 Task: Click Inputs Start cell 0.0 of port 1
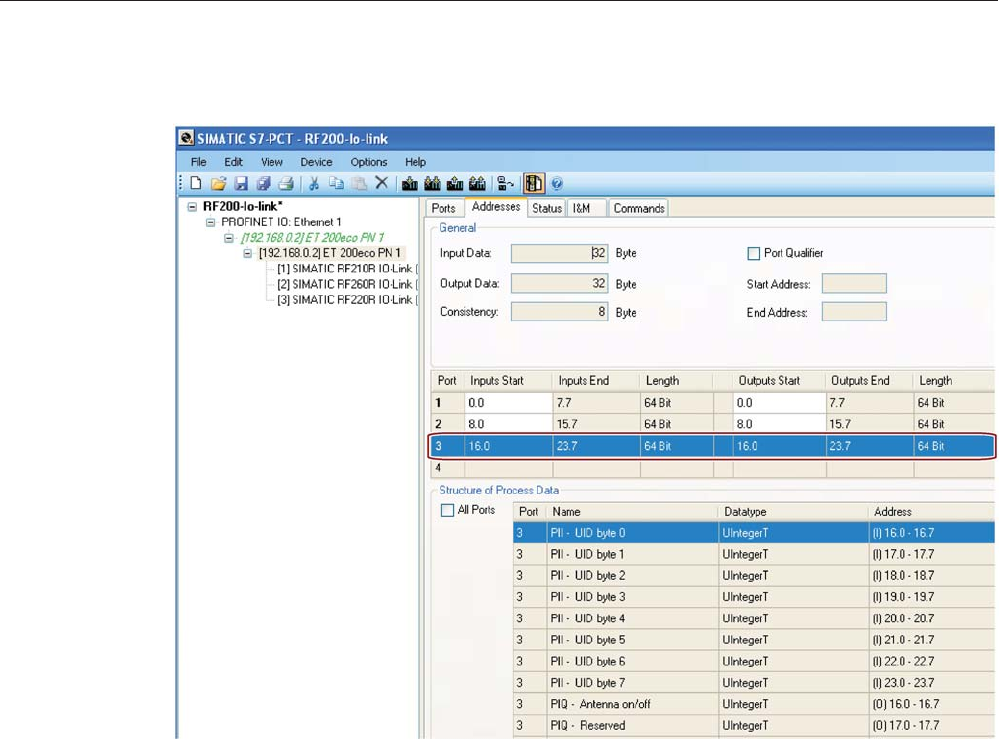coord(508,403)
